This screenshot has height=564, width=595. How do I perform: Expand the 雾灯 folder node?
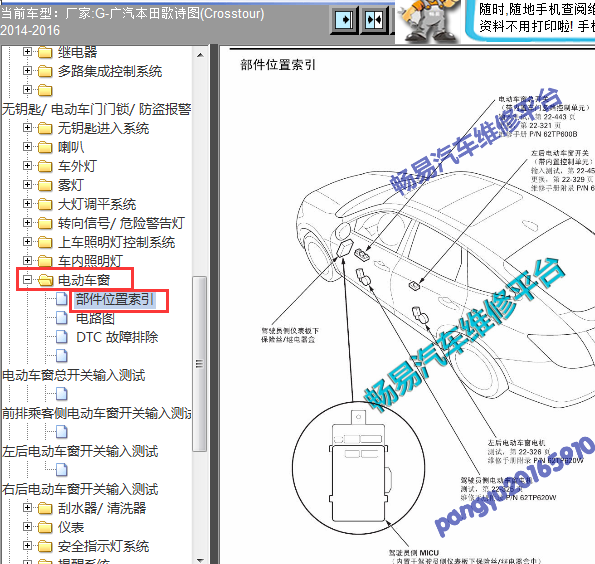tap(27, 184)
